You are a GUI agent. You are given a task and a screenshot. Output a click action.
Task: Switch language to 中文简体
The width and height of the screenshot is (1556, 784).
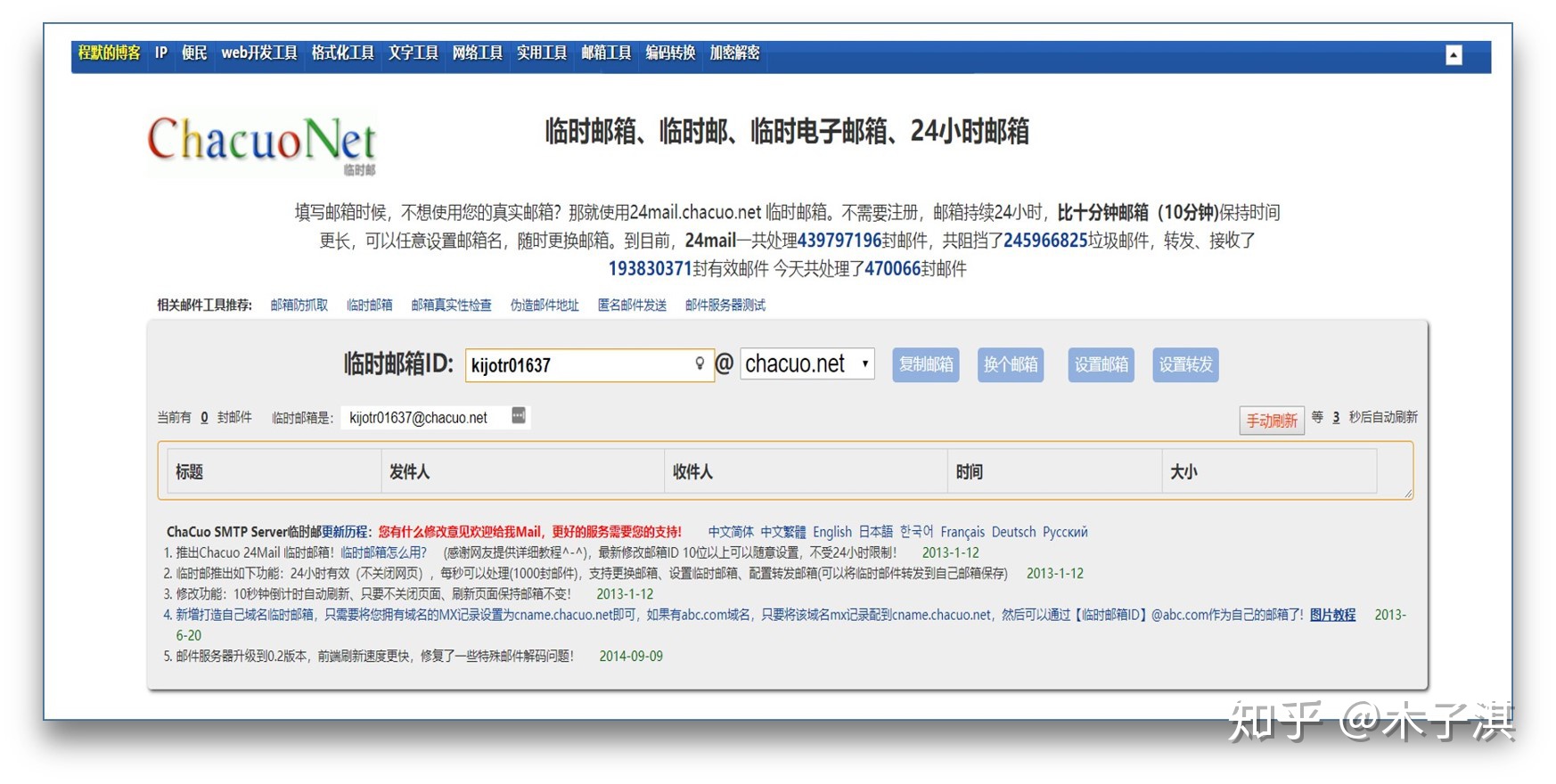click(731, 532)
